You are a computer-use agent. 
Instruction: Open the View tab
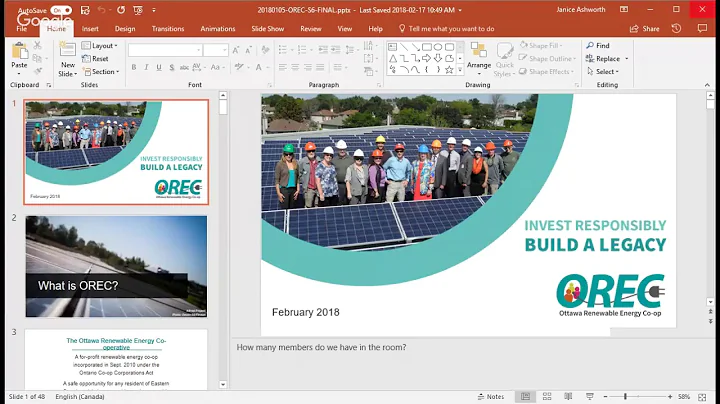[x=345, y=28]
